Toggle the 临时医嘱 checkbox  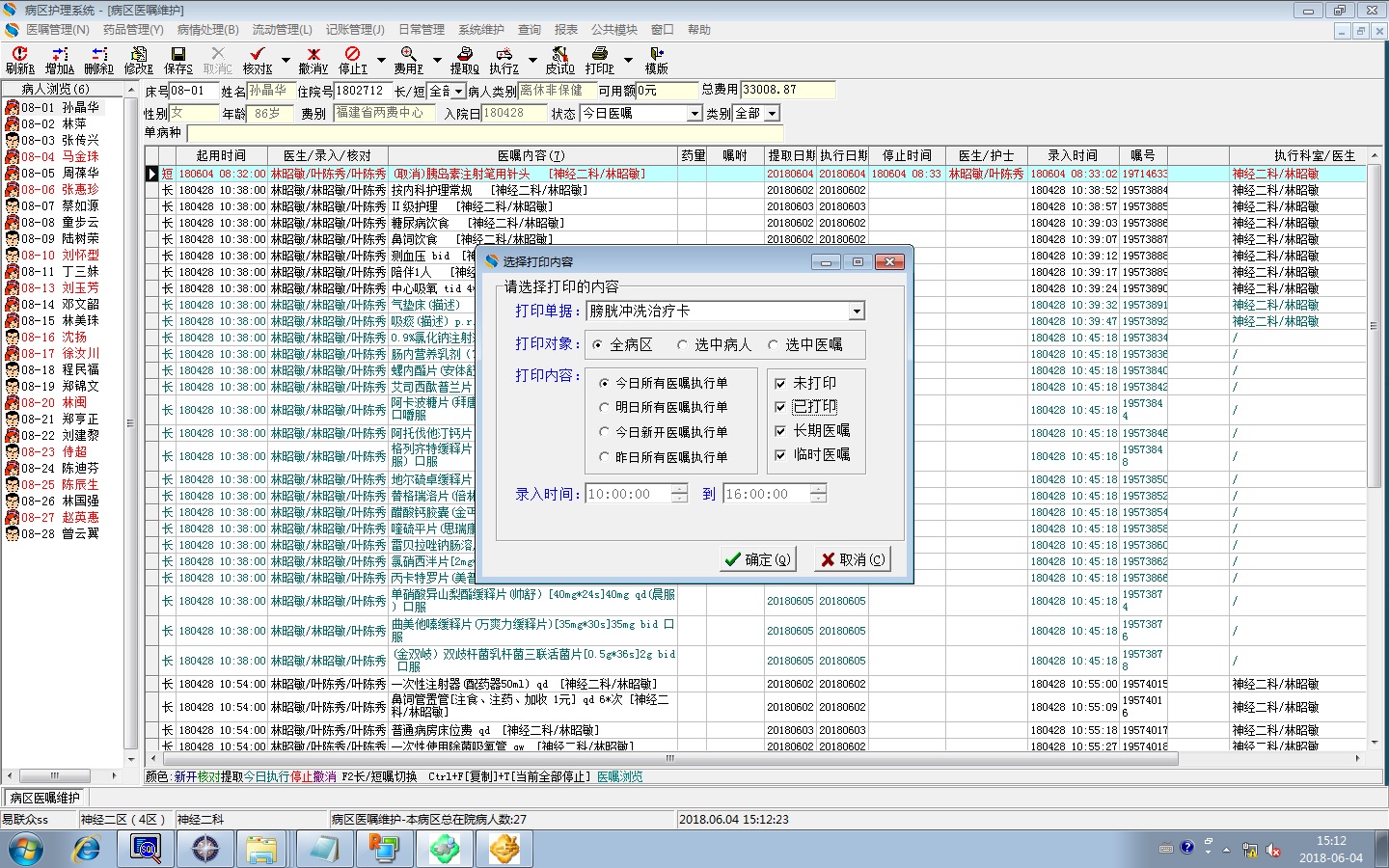click(x=780, y=454)
